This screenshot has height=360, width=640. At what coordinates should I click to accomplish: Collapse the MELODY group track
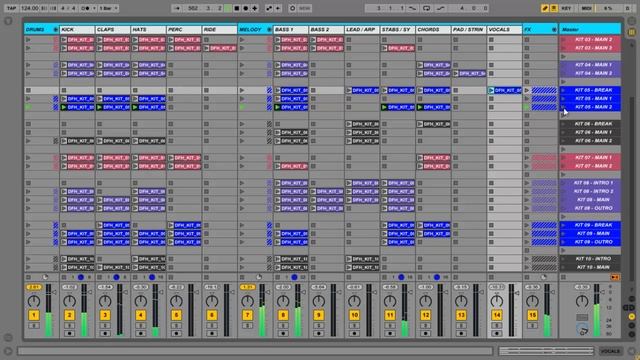[269, 30]
